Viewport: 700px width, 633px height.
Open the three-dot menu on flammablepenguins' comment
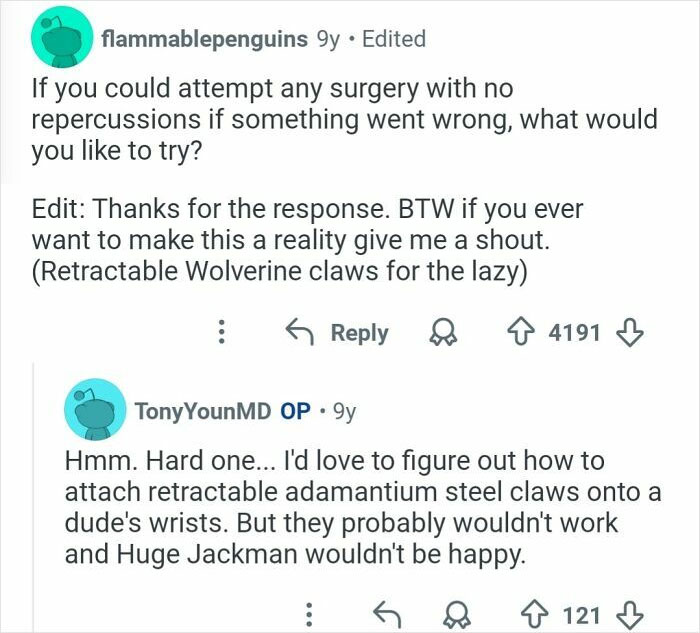[x=224, y=332]
